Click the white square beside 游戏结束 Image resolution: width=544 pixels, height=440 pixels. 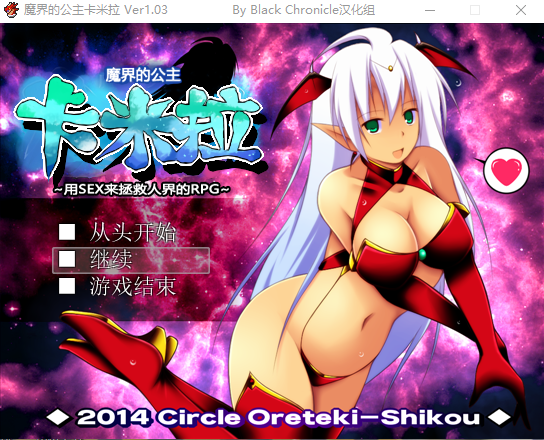67,286
